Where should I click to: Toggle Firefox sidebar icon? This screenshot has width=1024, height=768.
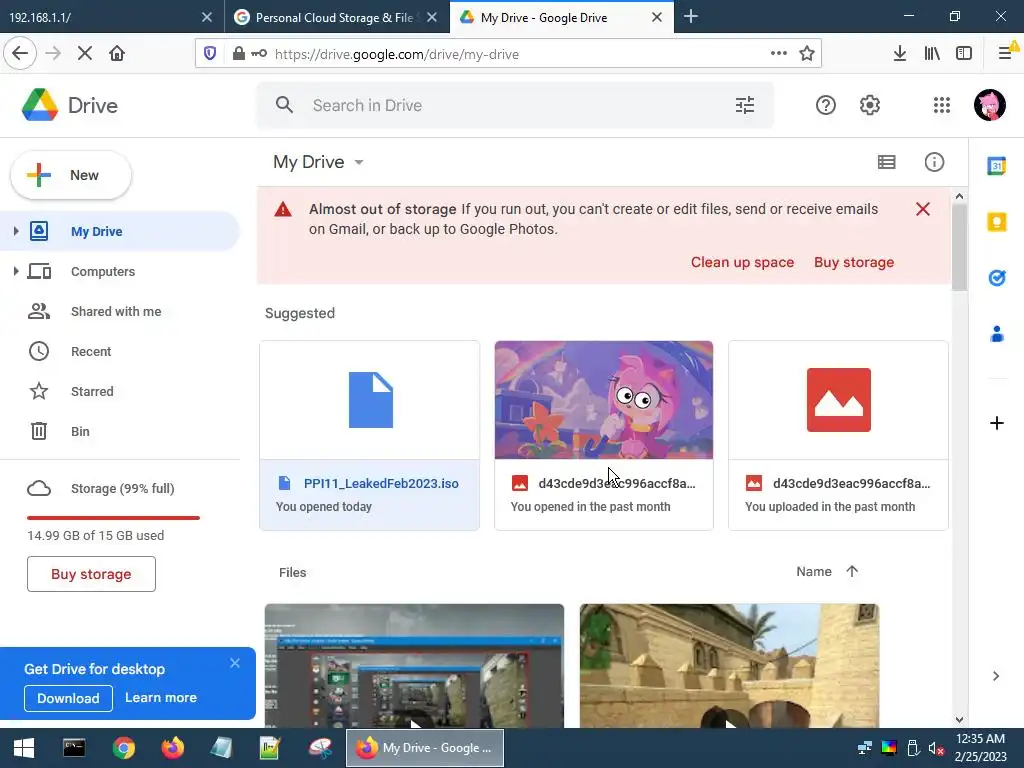pyautogui.click(x=964, y=54)
